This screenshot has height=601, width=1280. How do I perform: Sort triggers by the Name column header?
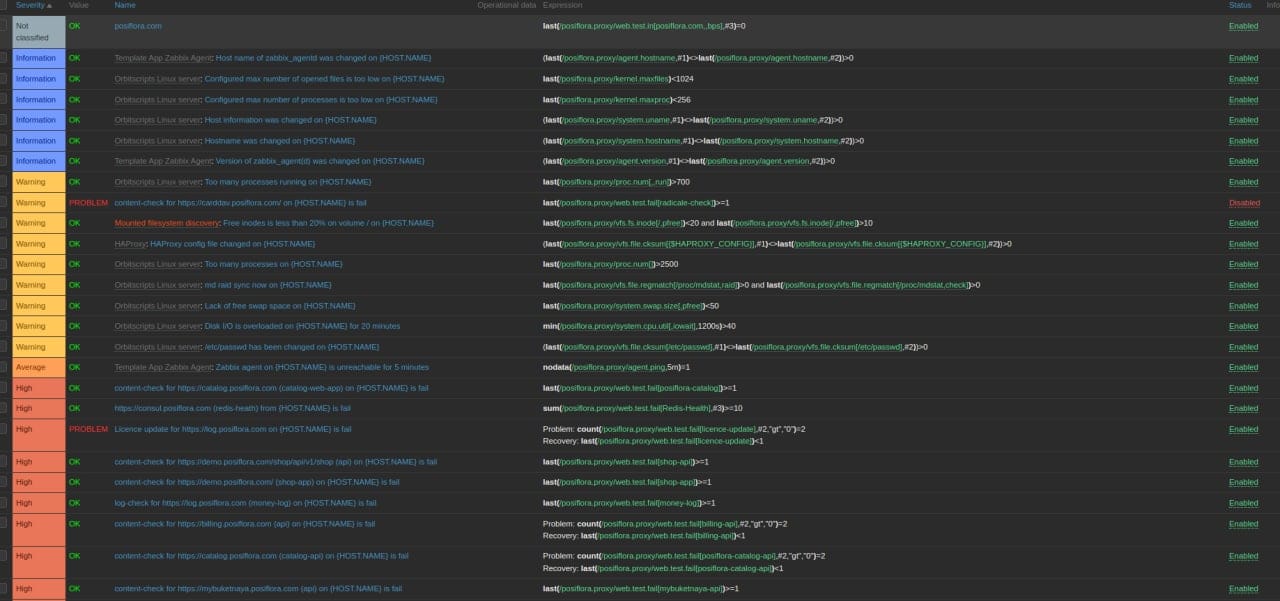[125, 5]
